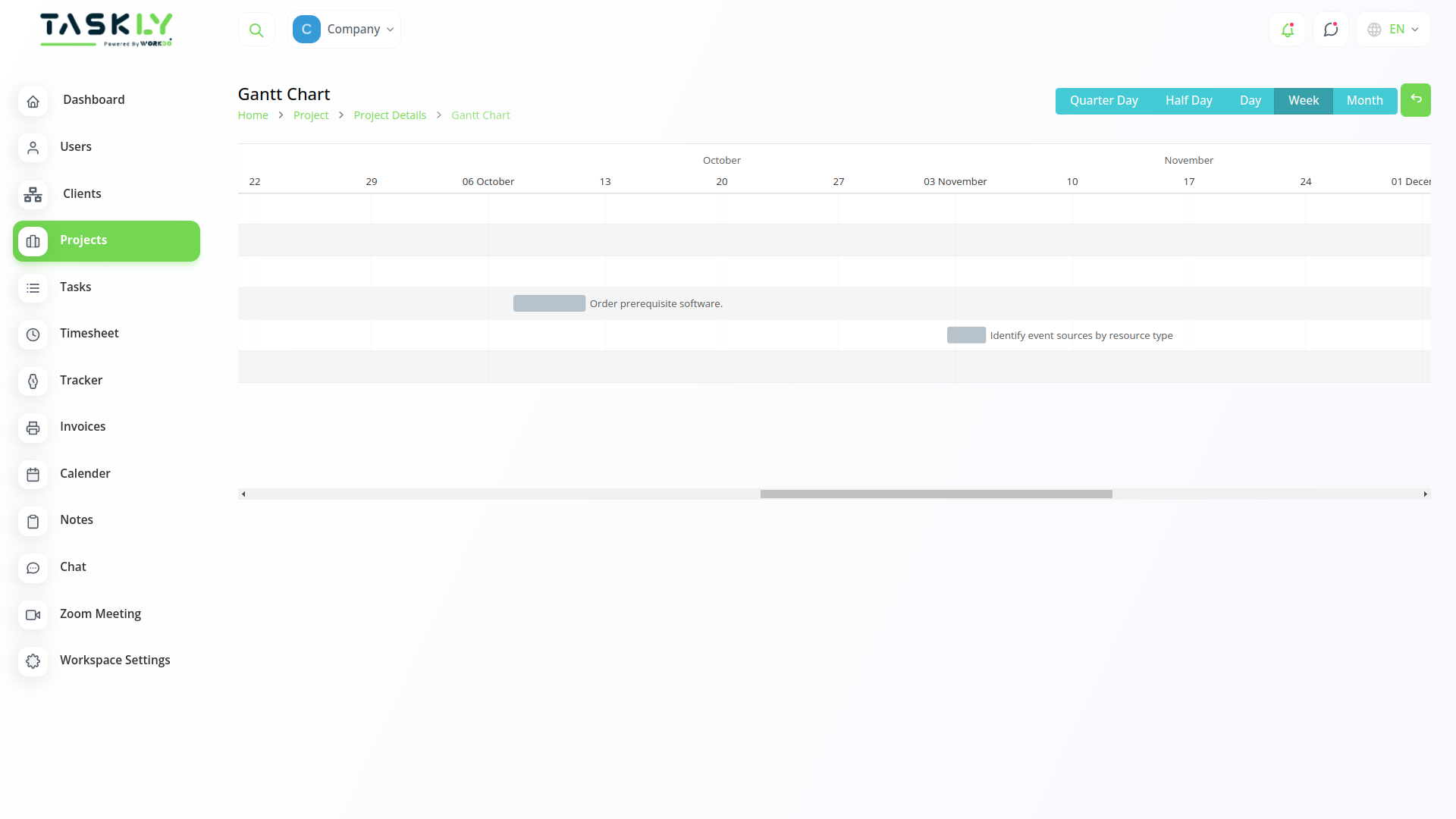Open the EN language selector
The width and height of the screenshot is (1456, 819).
(x=1393, y=29)
